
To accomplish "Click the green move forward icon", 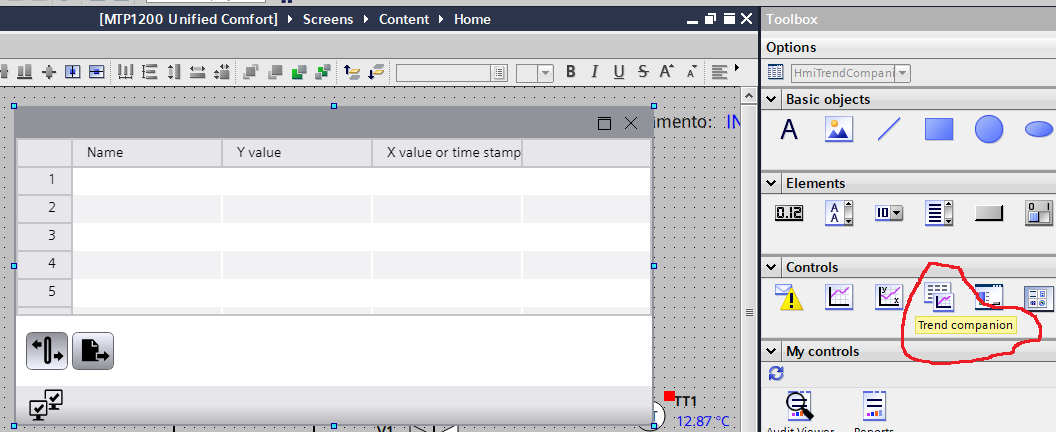I will [x=299, y=71].
